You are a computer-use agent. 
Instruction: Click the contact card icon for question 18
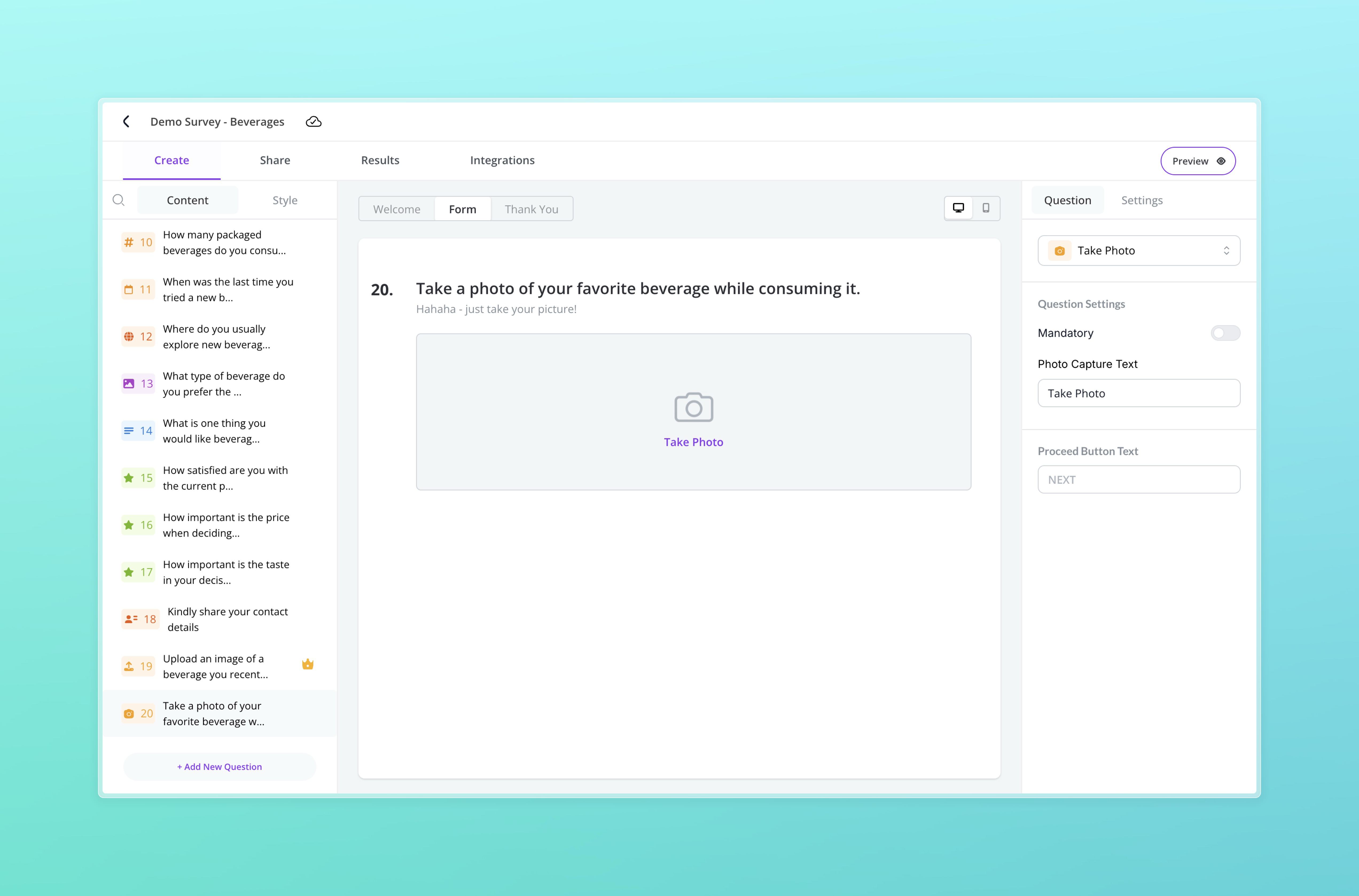[x=131, y=619]
